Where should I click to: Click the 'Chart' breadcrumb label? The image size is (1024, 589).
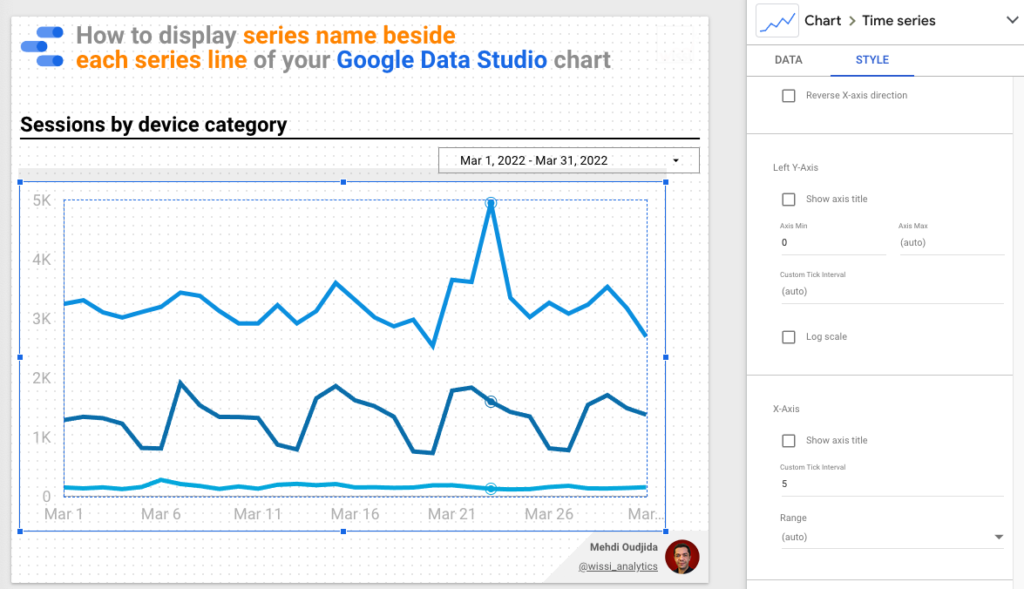pyautogui.click(x=823, y=20)
